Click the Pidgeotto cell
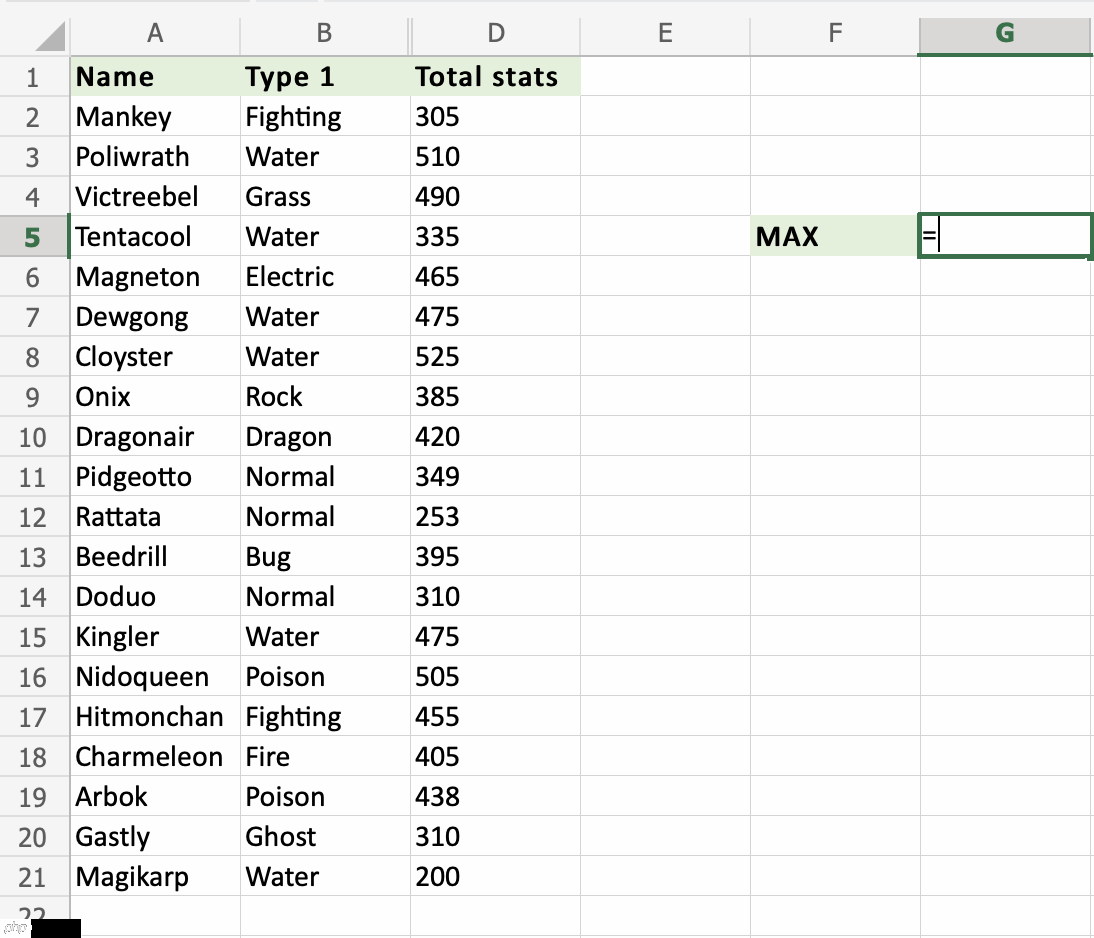 click(155, 477)
